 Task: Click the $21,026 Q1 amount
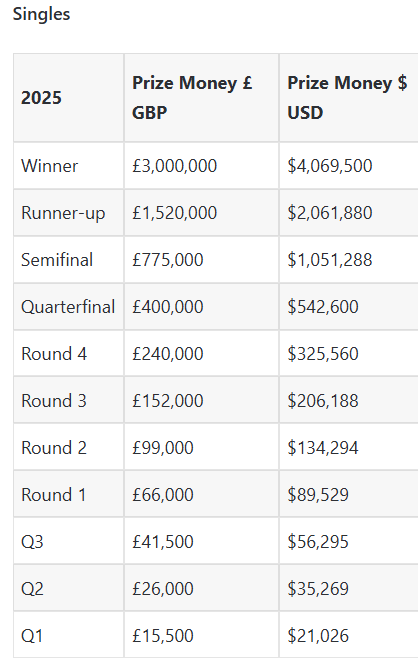click(x=318, y=636)
